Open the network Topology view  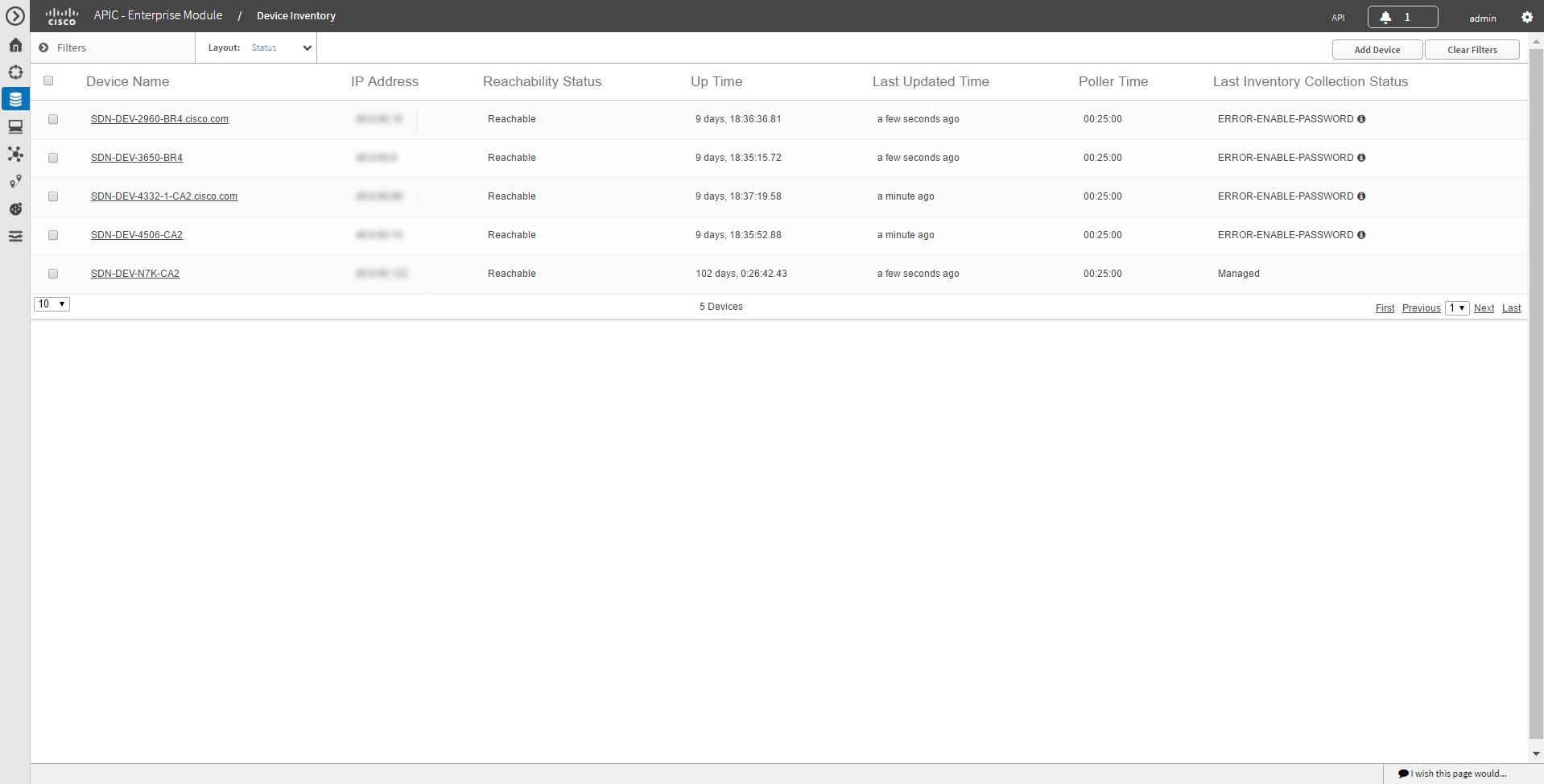[x=14, y=154]
